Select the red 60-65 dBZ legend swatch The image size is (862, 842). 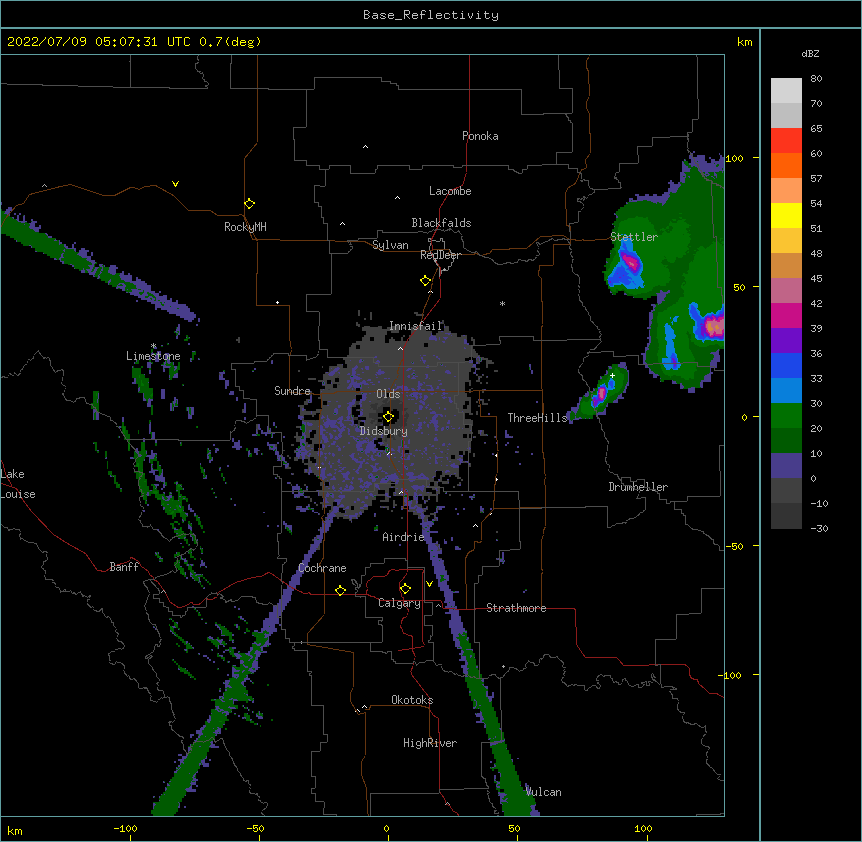(786, 141)
